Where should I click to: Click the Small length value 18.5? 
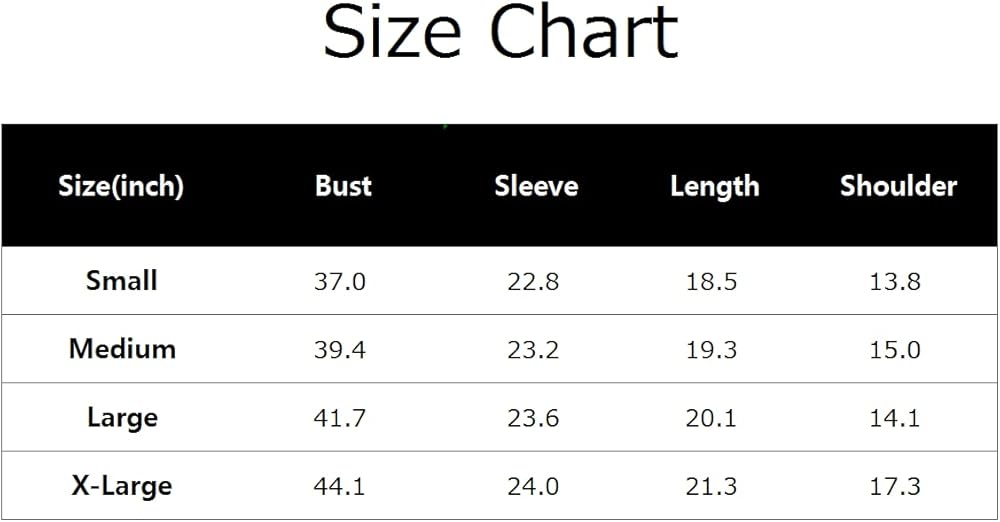(711, 282)
